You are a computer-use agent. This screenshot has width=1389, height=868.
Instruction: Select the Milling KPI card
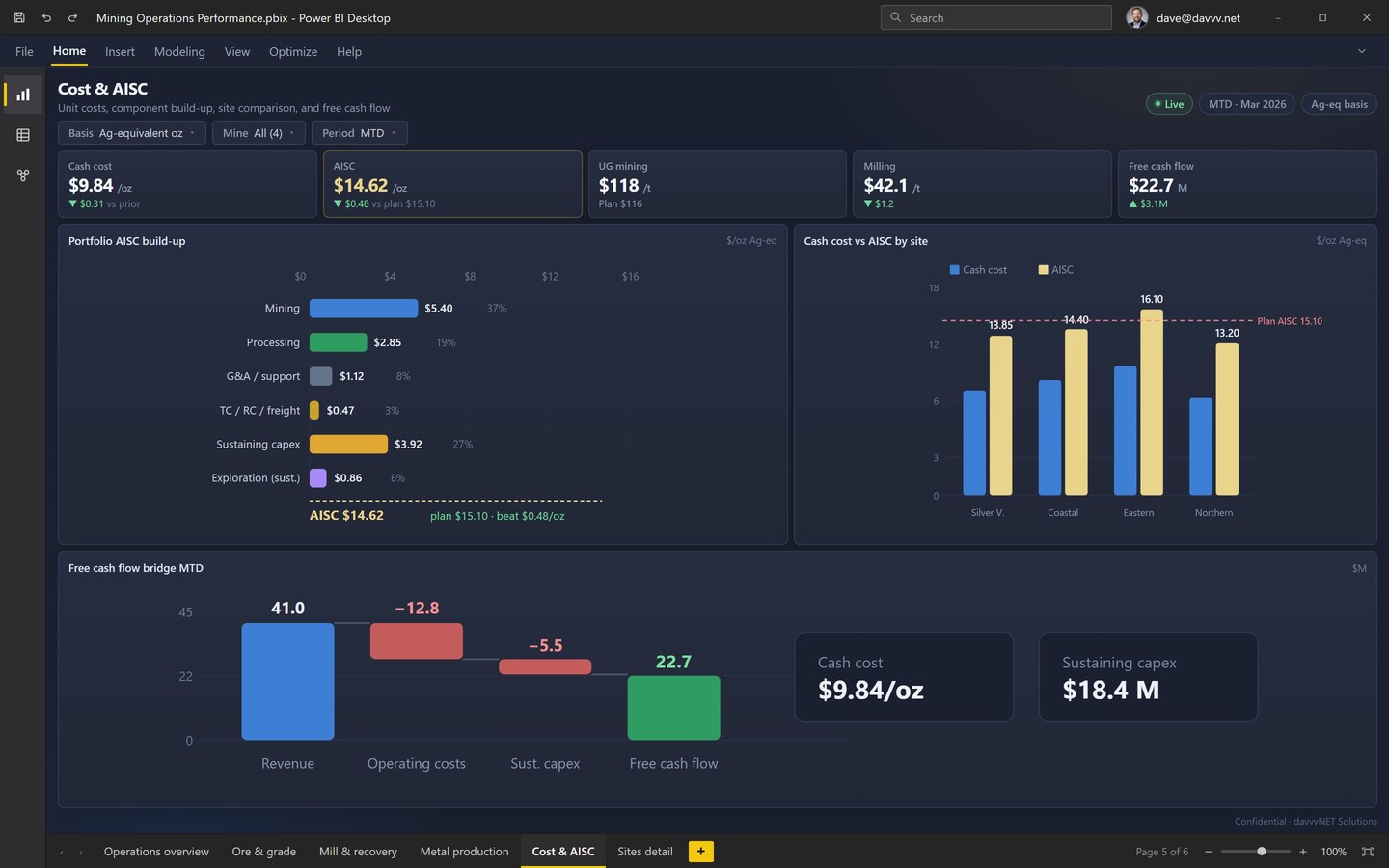(x=982, y=184)
